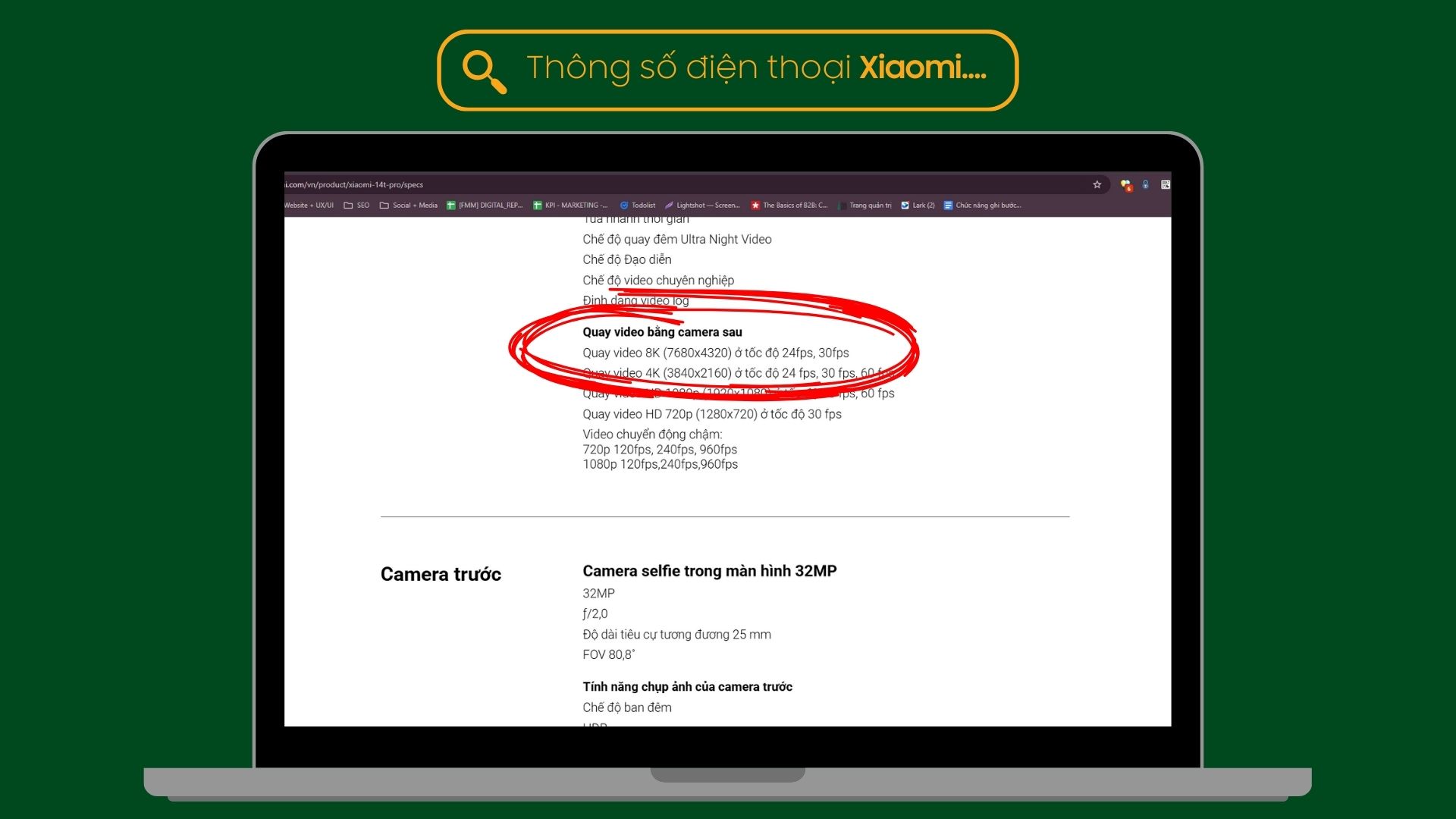Open the Social + Media bookmarks folder
This screenshot has width=1456, height=819.
tap(409, 205)
